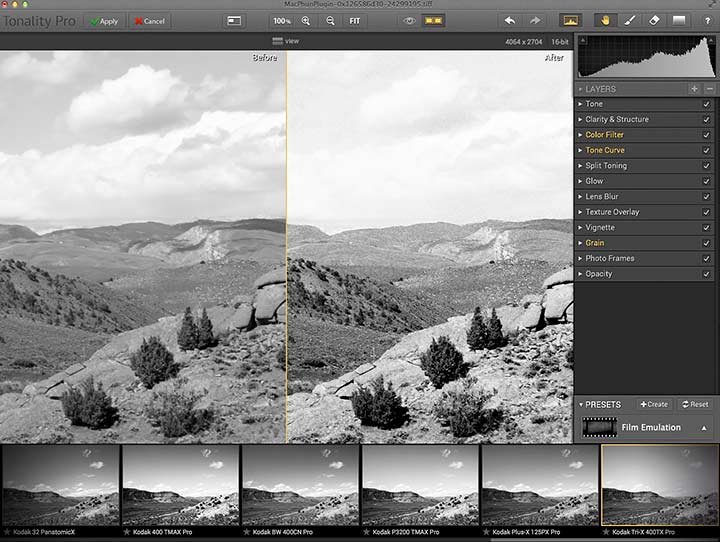Set zoom to 100%

click(x=282, y=21)
